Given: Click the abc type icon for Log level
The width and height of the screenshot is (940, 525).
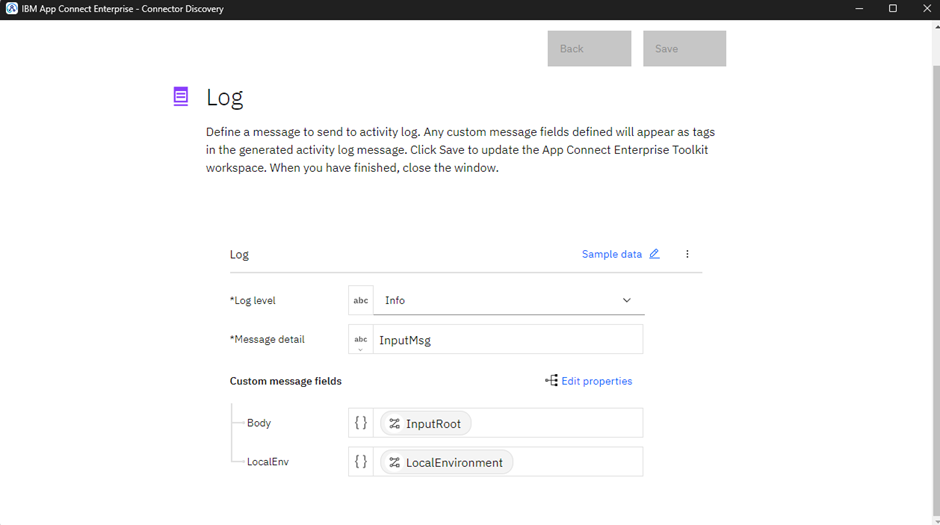Looking at the screenshot, I should click(361, 300).
